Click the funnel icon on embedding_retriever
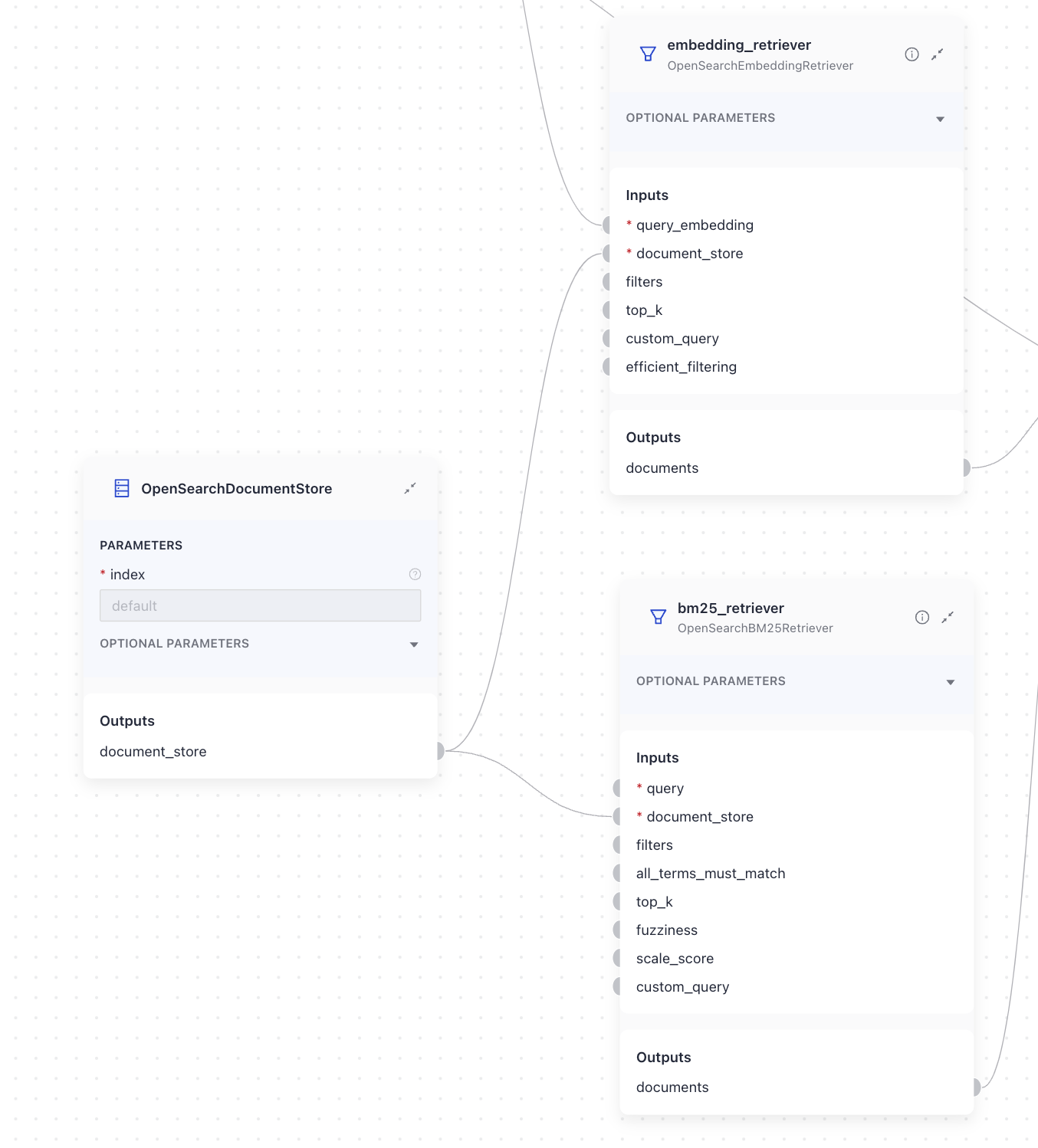1038x1148 pixels. [648, 54]
